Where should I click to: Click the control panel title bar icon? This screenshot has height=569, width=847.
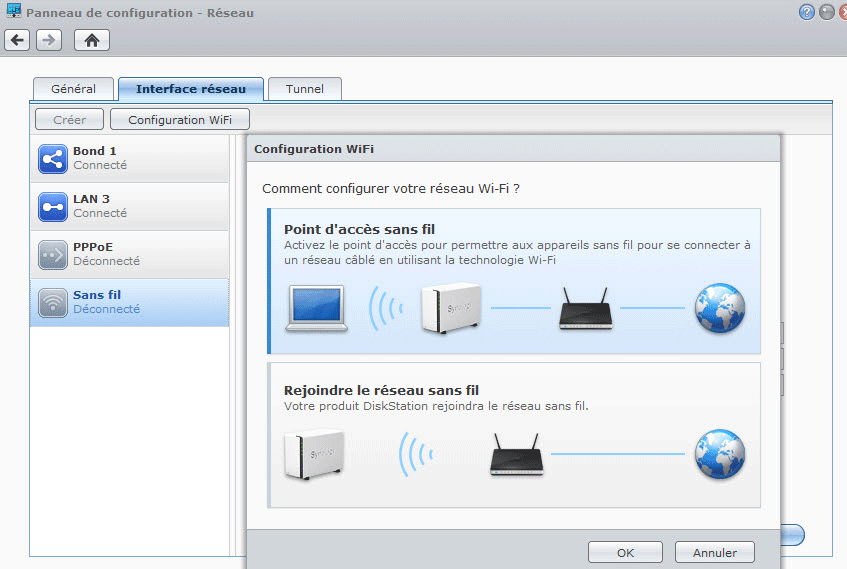[x=14, y=11]
